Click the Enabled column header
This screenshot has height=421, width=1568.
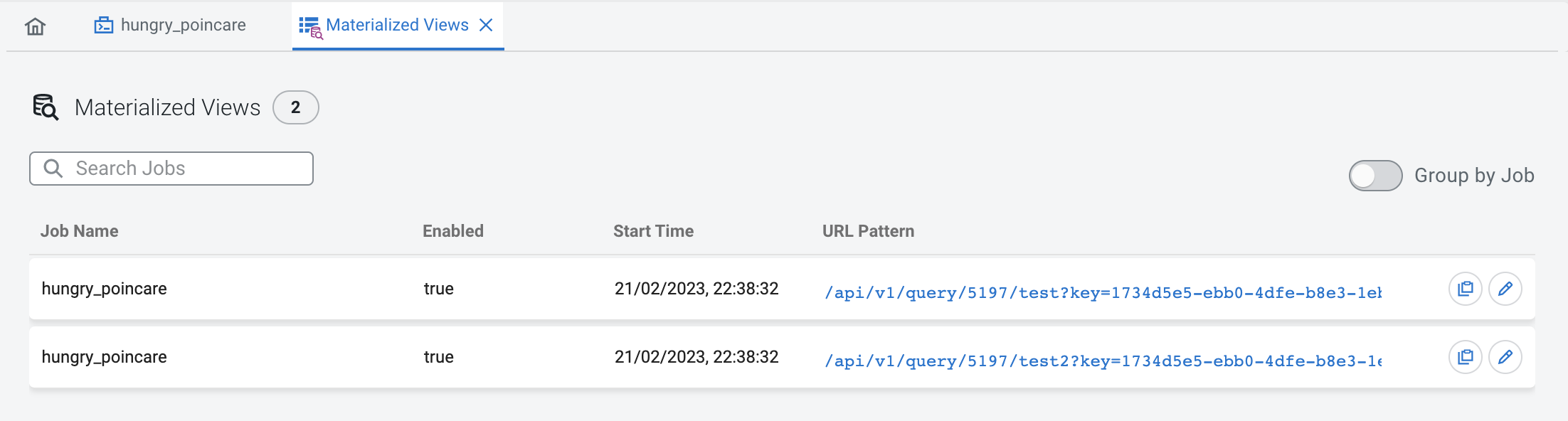coord(452,231)
